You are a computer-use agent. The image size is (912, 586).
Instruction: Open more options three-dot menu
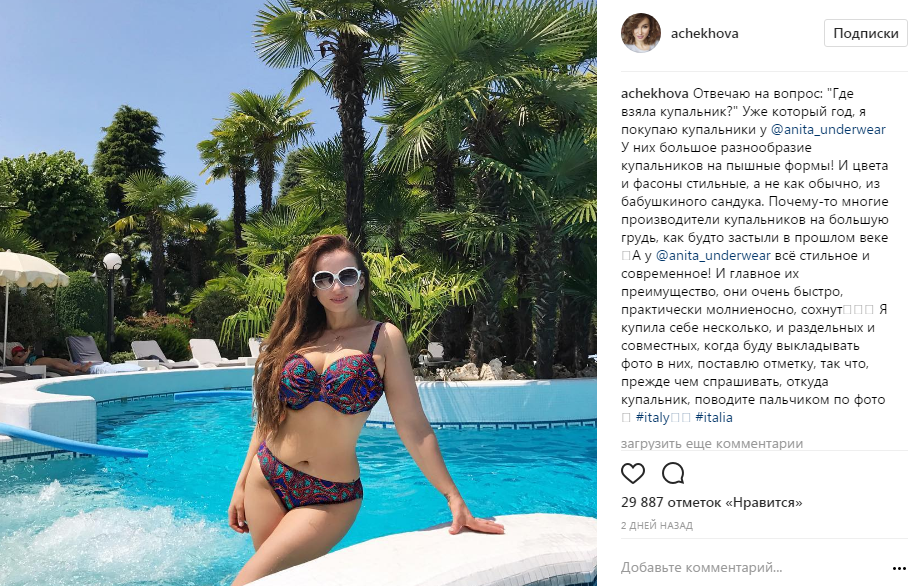(x=899, y=568)
